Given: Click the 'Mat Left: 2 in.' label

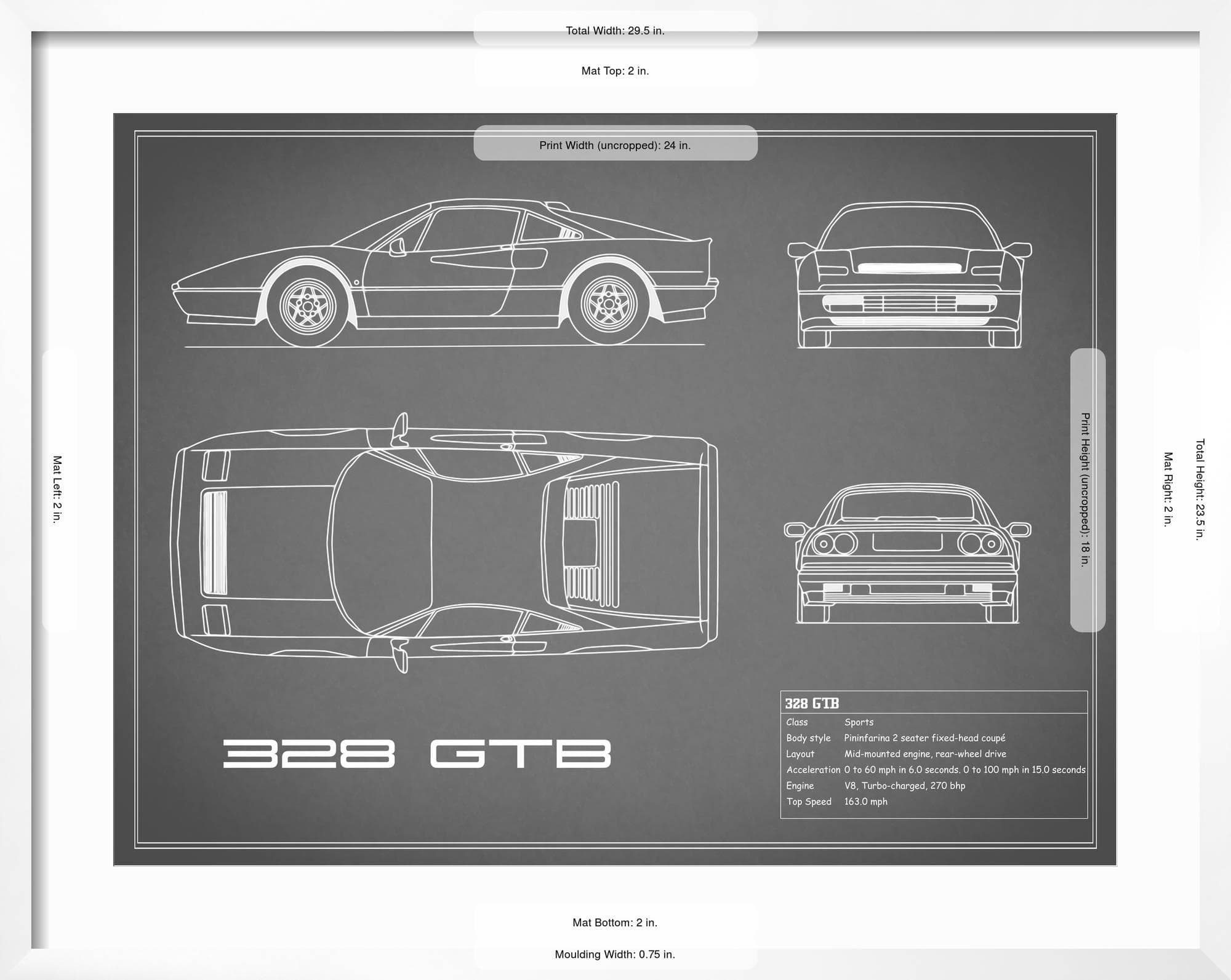Looking at the screenshot, I should point(57,490).
